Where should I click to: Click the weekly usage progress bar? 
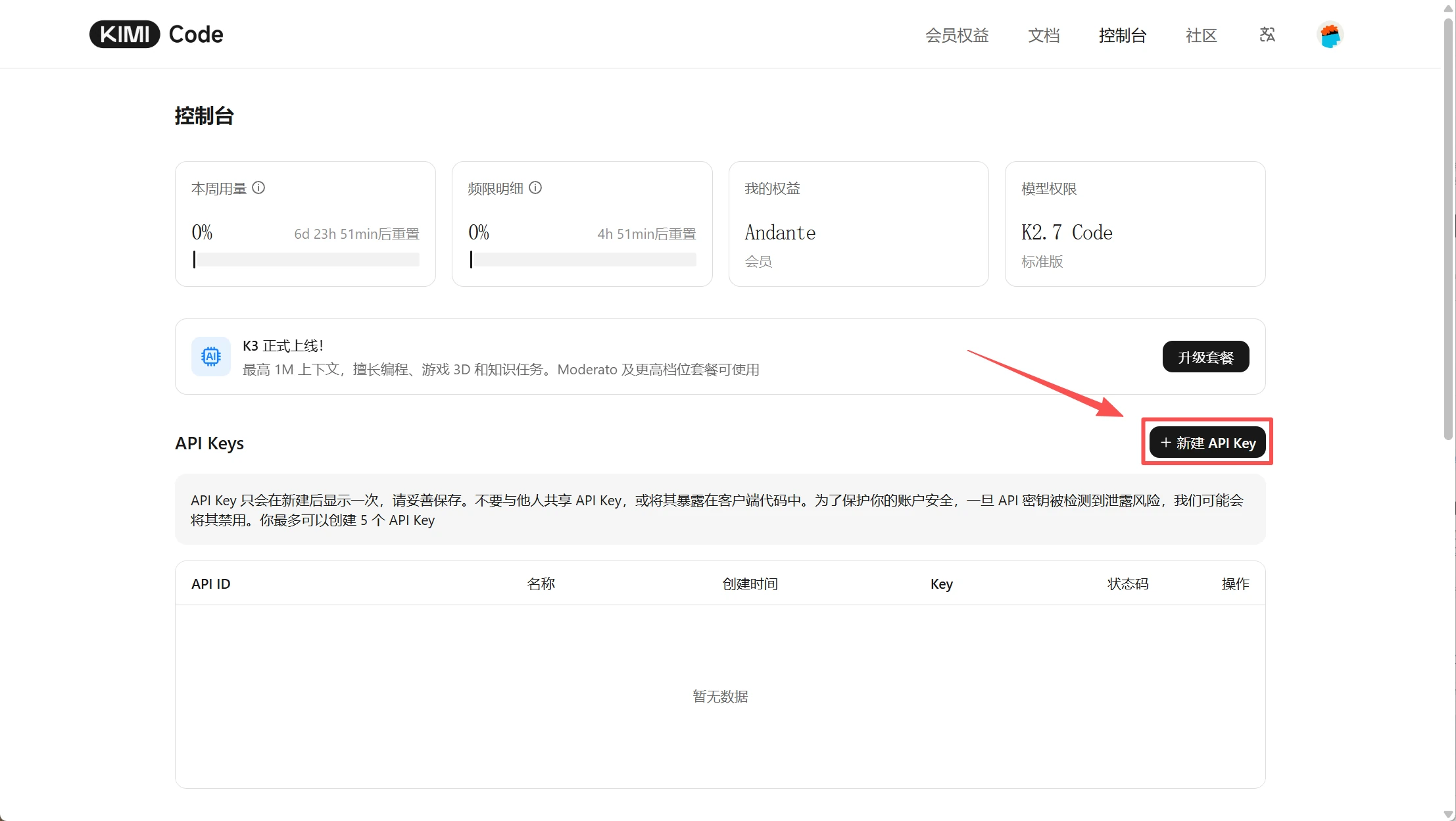tap(306, 260)
